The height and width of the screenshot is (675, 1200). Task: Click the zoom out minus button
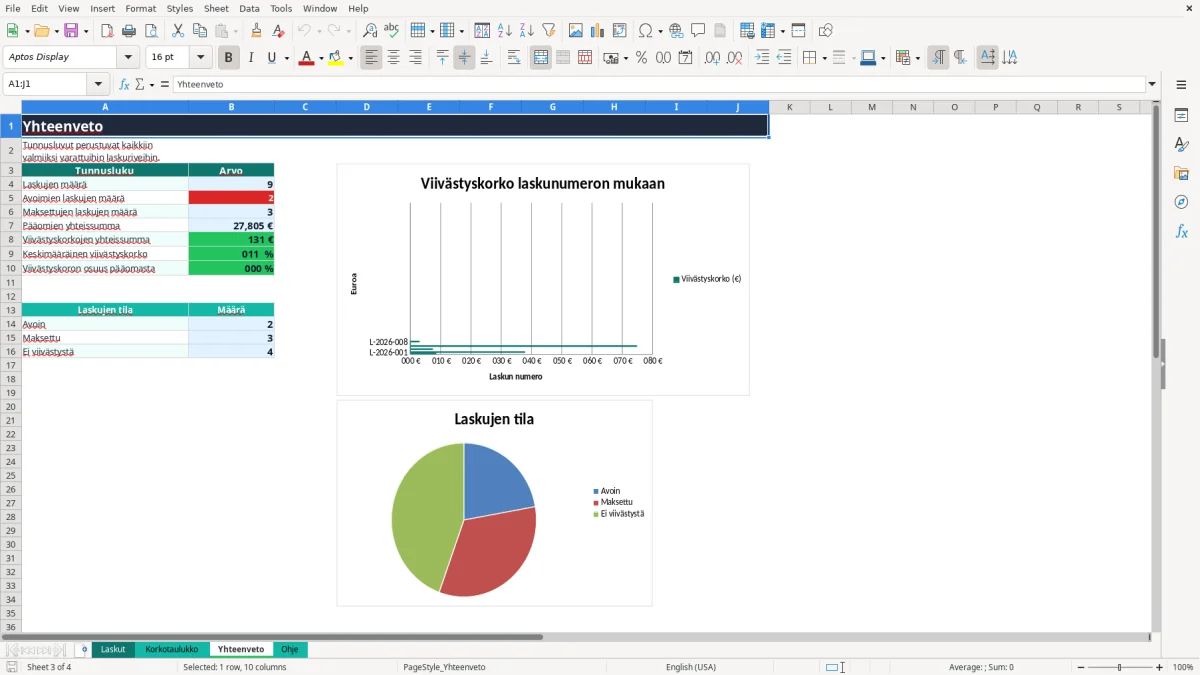(x=1081, y=667)
